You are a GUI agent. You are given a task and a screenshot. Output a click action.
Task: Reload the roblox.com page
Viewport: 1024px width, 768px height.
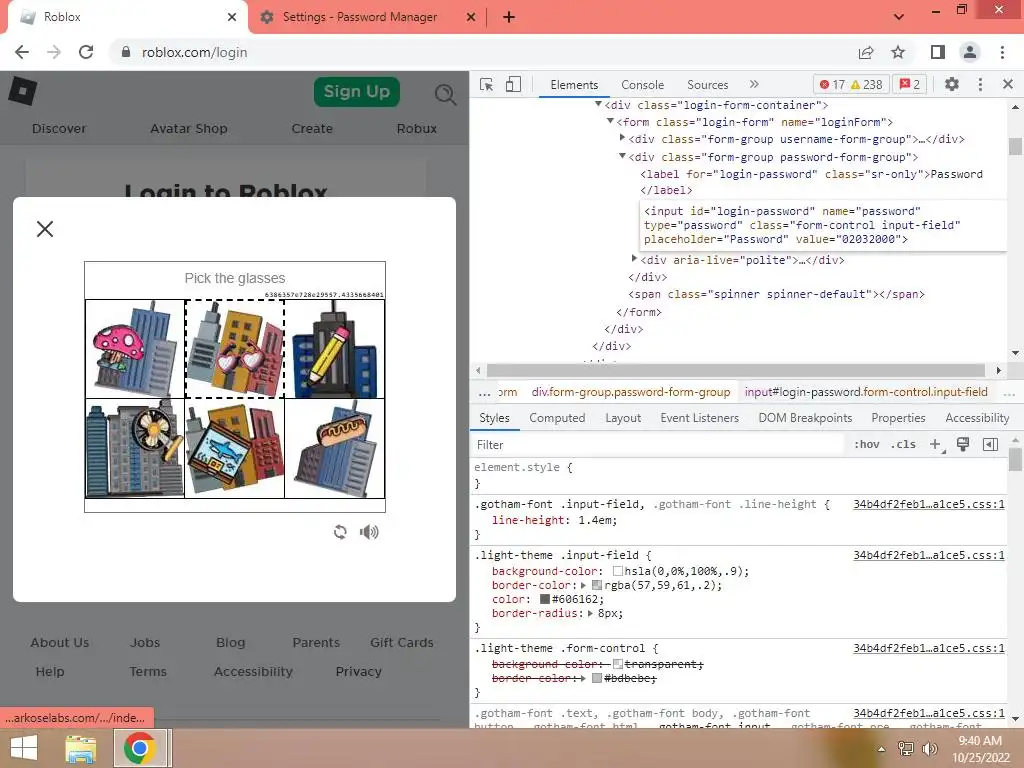(x=86, y=52)
